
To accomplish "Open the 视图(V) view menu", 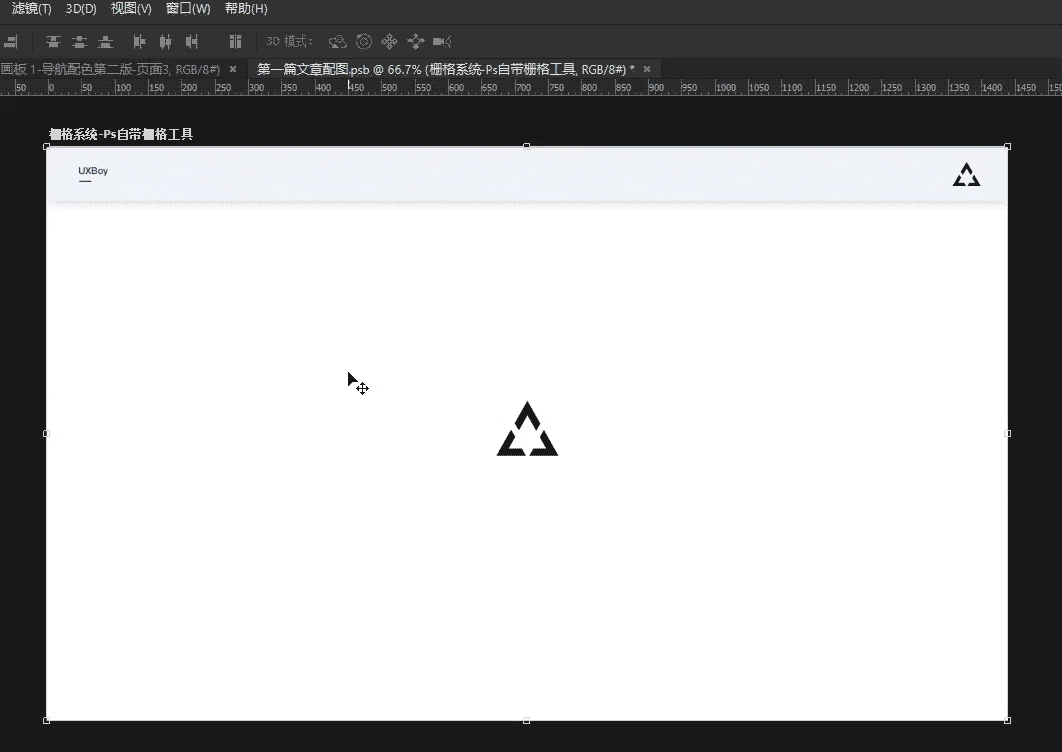I will pyautogui.click(x=131, y=9).
